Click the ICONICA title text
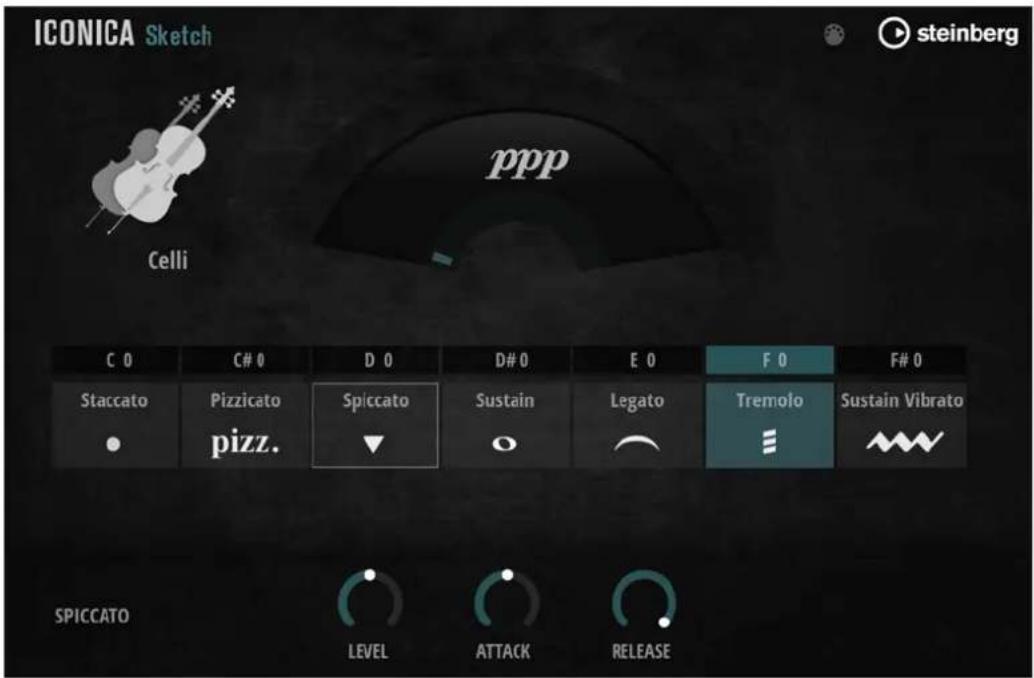 coord(84,33)
